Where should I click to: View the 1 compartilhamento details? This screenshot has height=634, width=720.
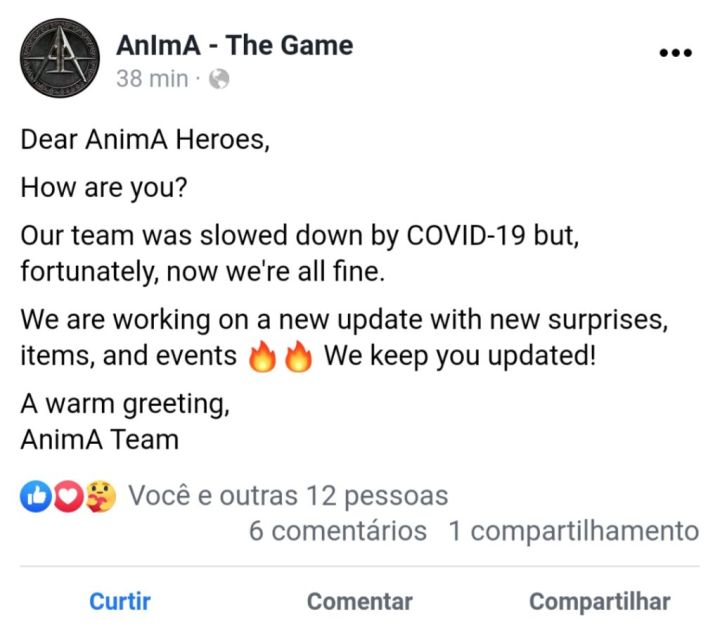pyautogui.click(x=574, y=531)
